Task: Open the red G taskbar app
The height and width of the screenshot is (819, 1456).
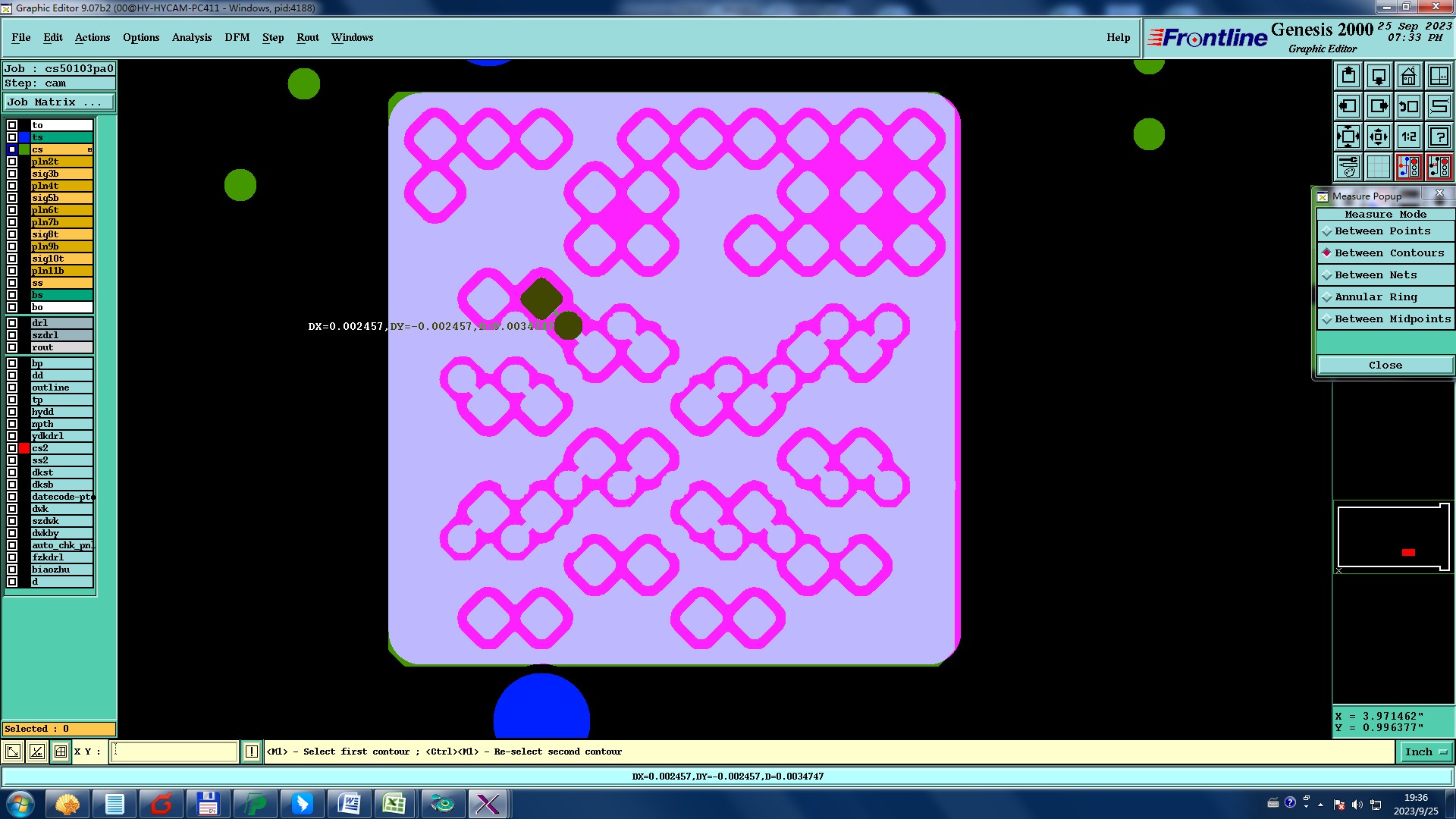Action: (161, 804)
